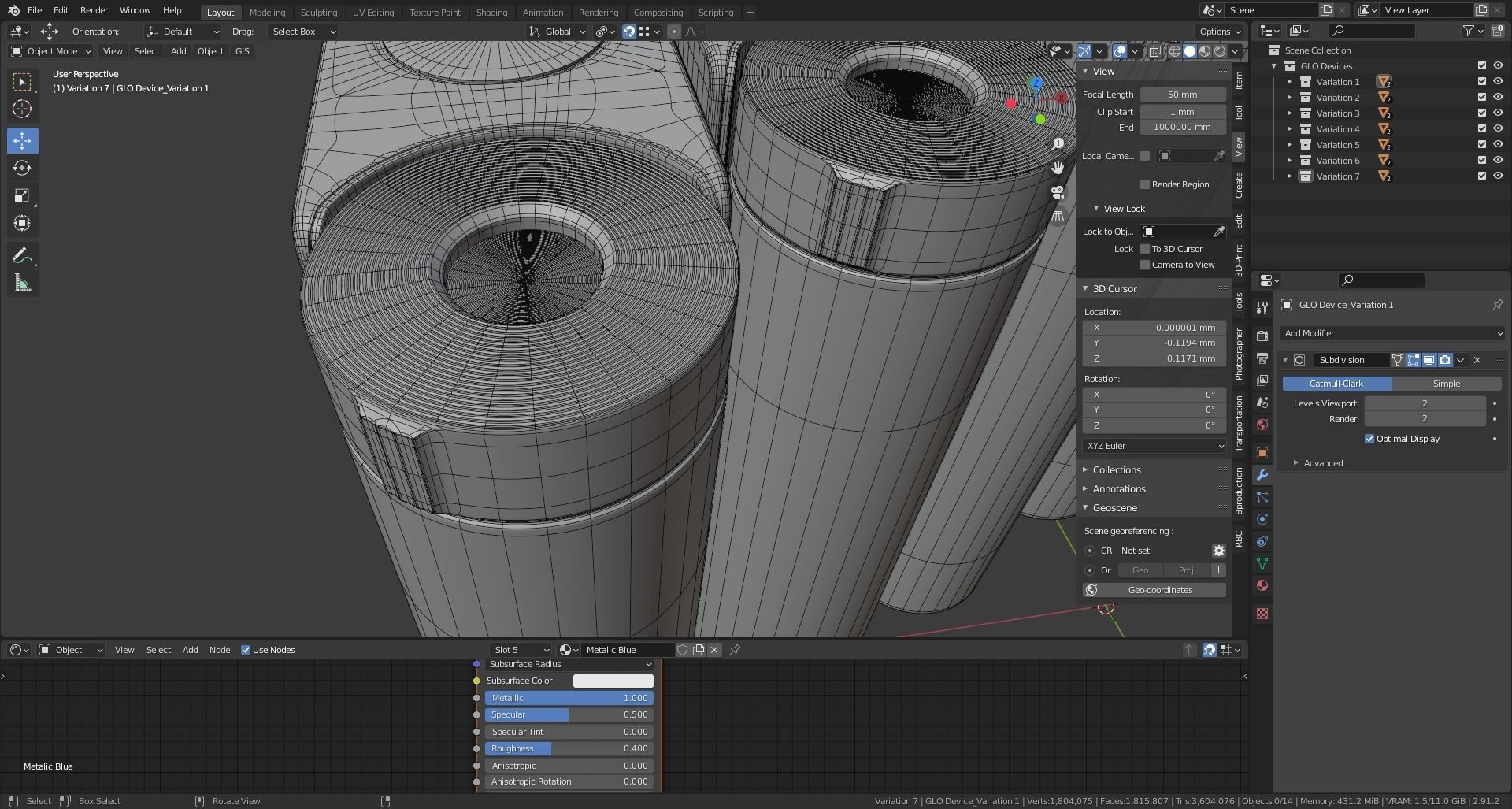
Task: Open the Object properties tab icon
Action: (1262, 453)
